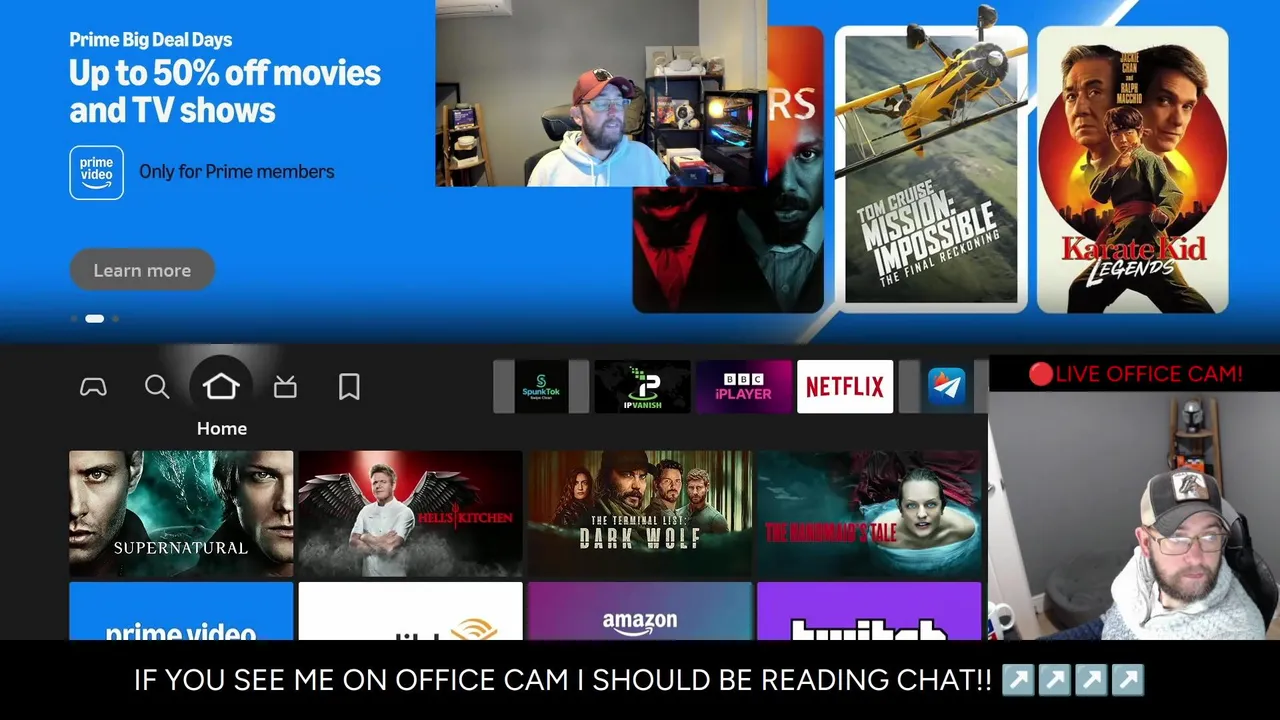Image resolution: width=1280 pixels, height=720 pixels.
Task: Click the Home label under nav icon
Action: click(x=221, y=428)
